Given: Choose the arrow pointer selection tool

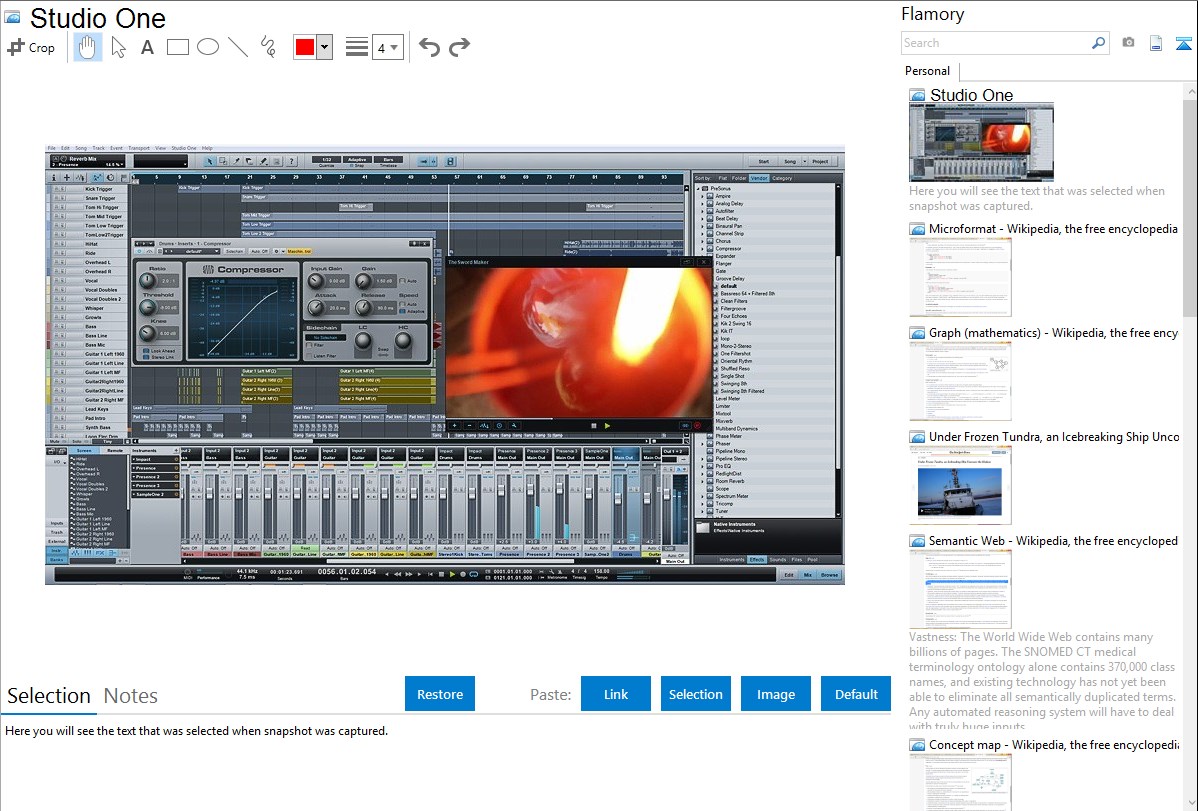Looking at the screenshot, I should tap(118, 47).
